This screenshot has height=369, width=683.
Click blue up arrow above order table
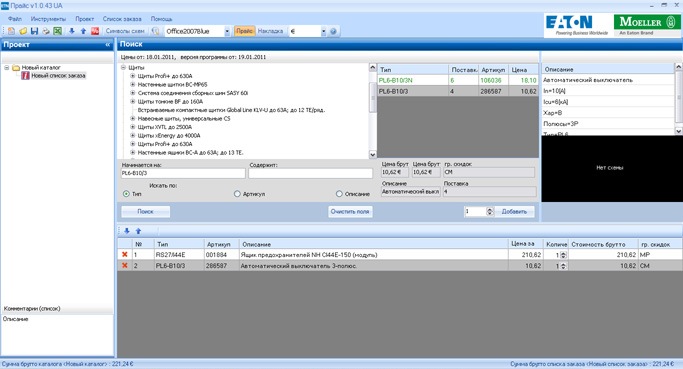pyautogui.click(x=138, y=231)
